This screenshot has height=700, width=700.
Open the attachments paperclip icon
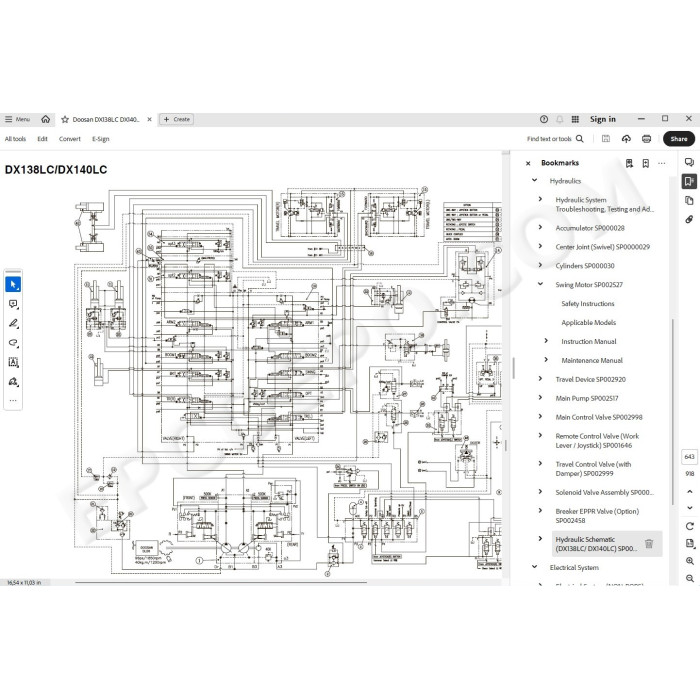click(689, 219)
